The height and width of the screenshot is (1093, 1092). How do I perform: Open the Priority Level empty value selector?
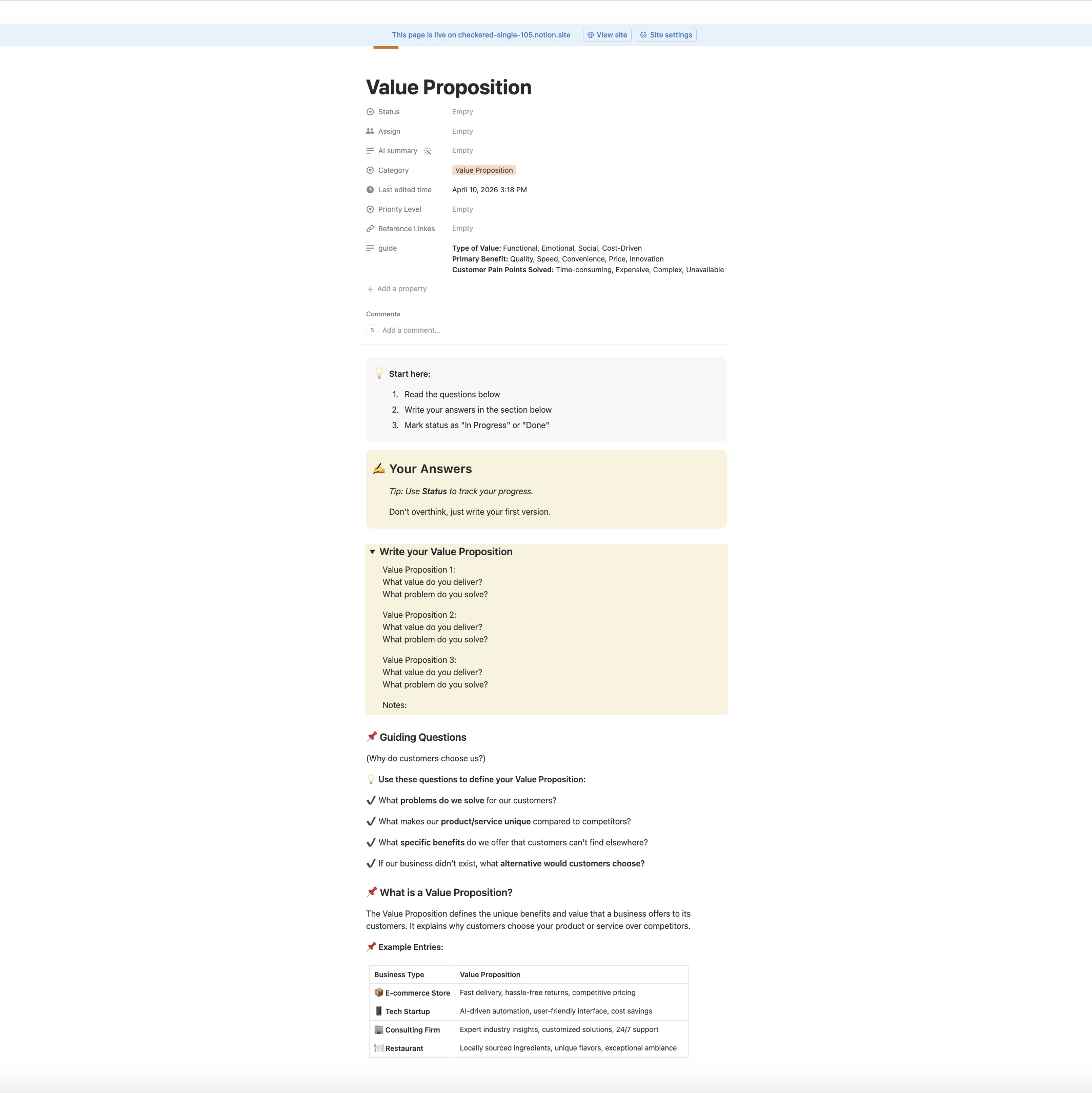click(x=462, y=209)
